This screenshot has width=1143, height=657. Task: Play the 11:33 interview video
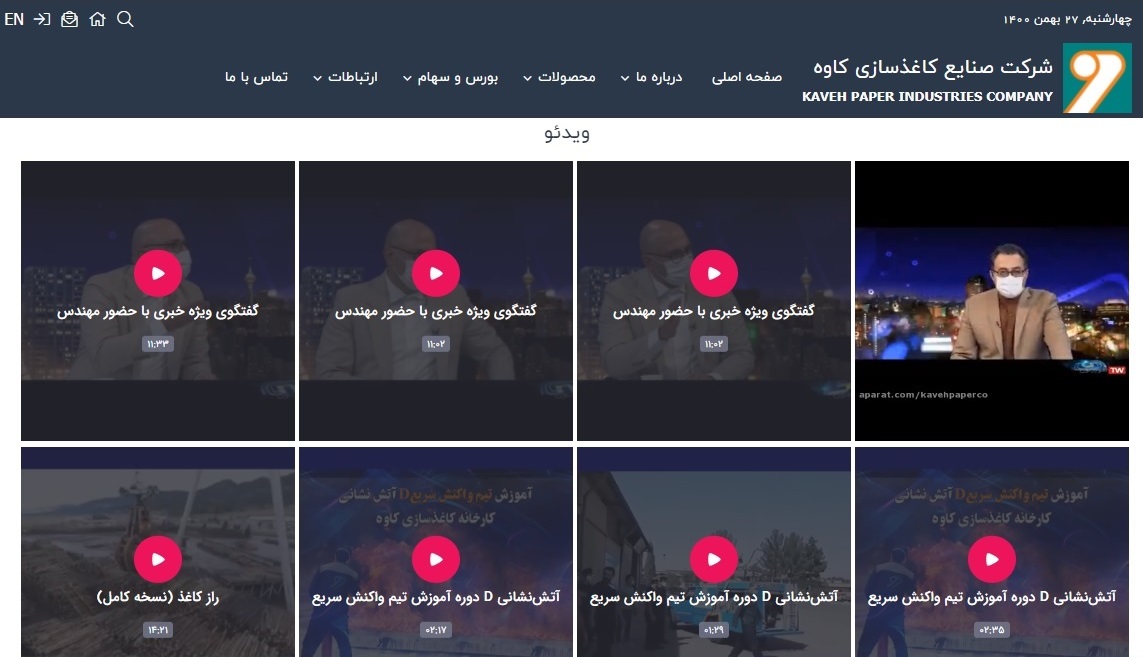point(158,273)
